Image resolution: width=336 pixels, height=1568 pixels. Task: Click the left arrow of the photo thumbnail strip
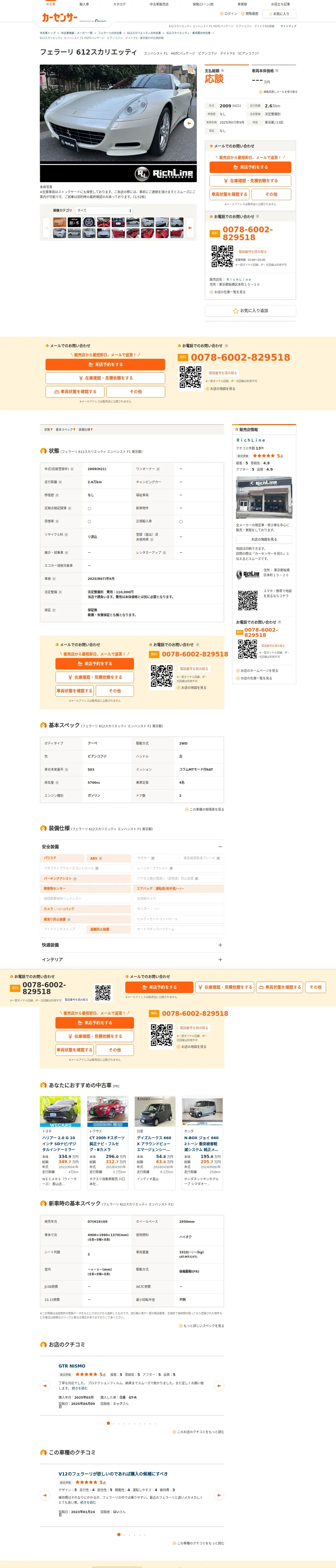pos(46,227)
